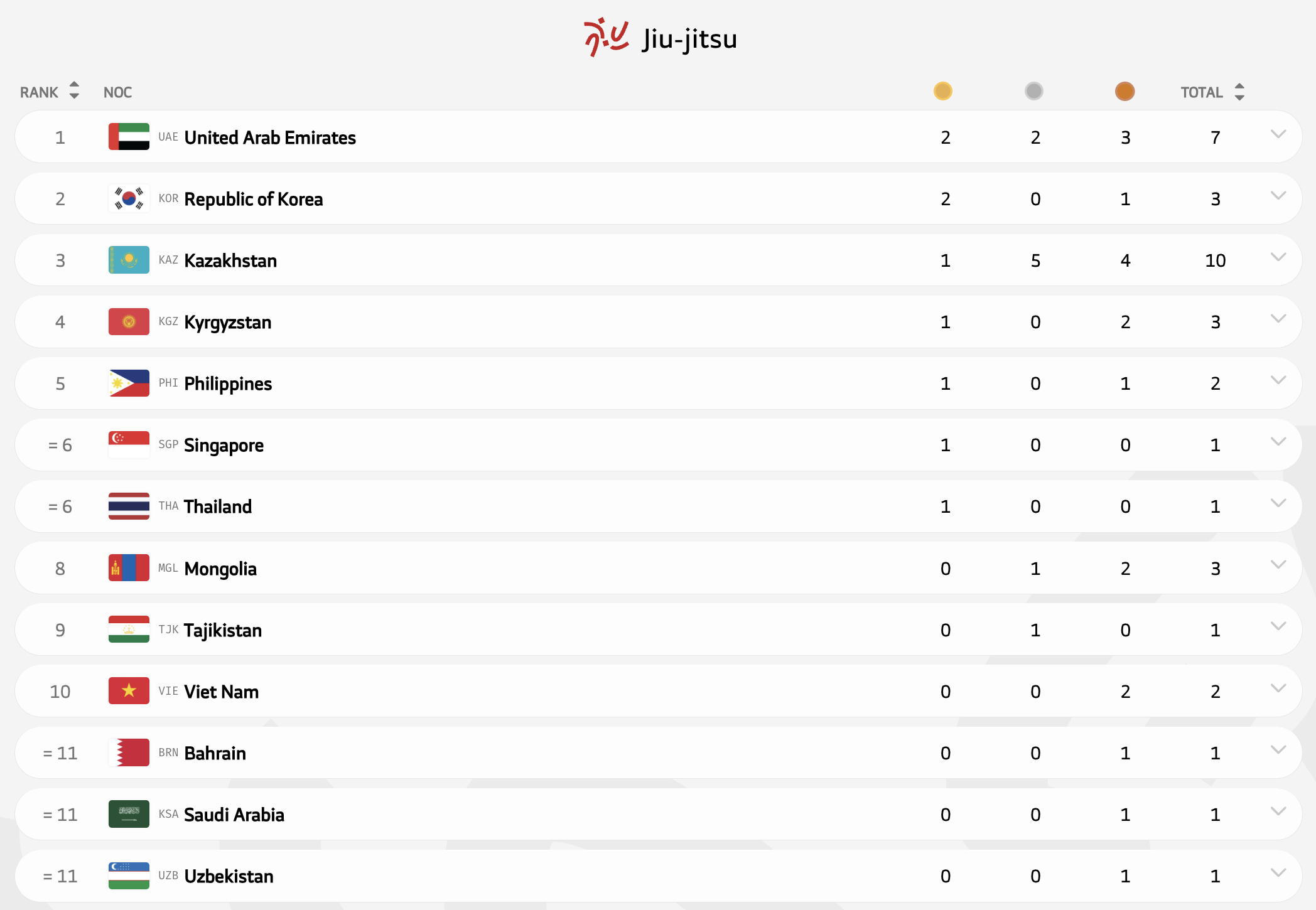Click the United Arab Emirates flag
The width and height of the screenshot is (1316, 910).
[x=129, y=137]
